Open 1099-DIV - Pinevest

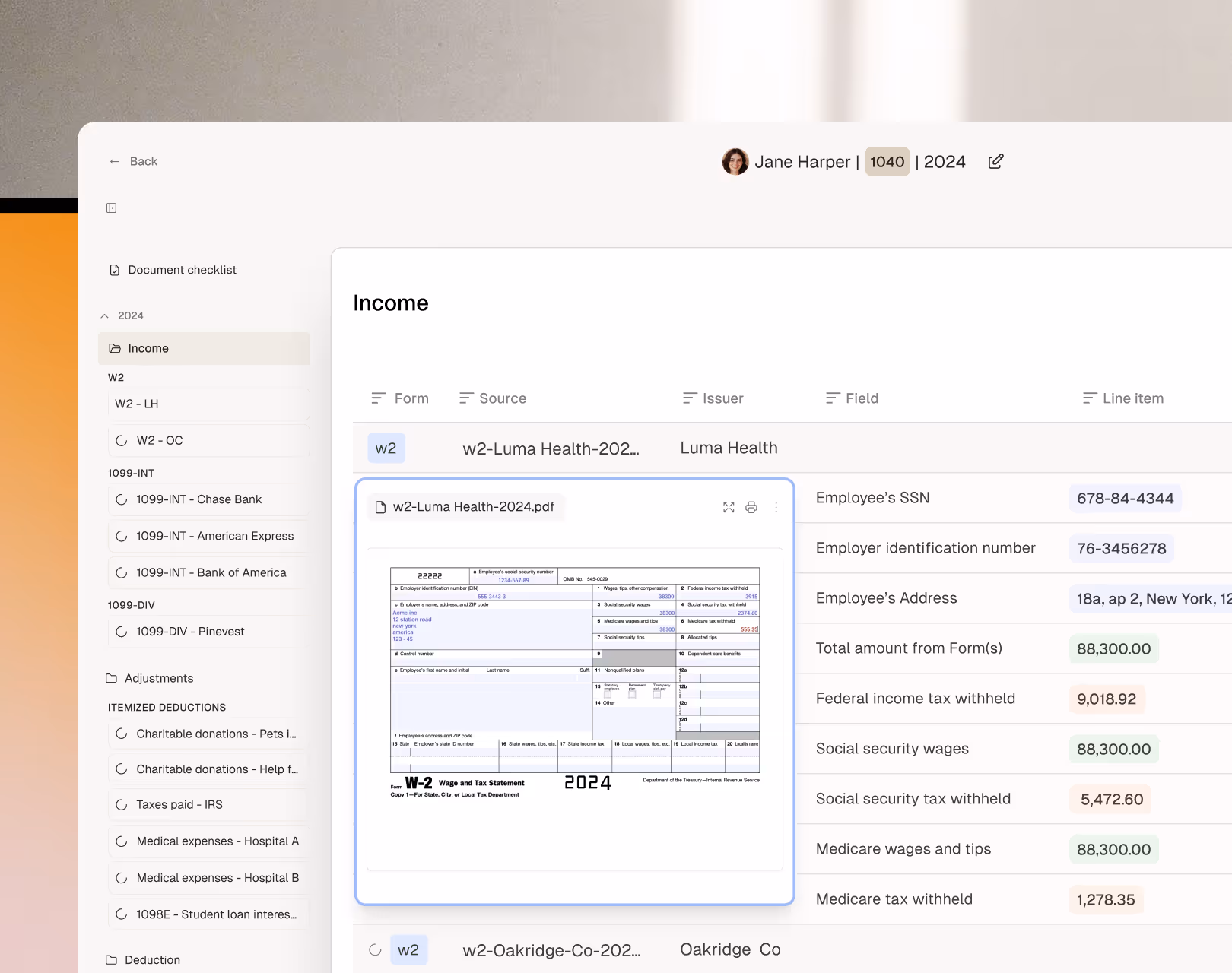point(208,632)
